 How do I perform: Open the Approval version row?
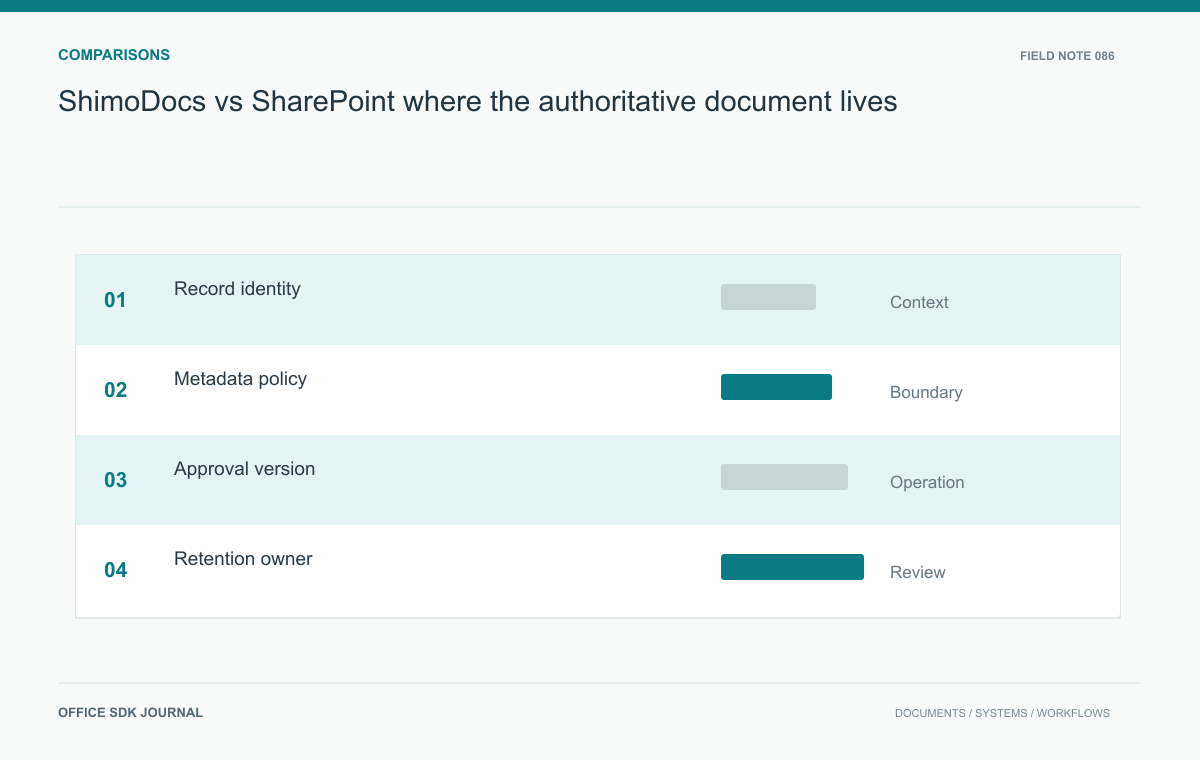598,480
